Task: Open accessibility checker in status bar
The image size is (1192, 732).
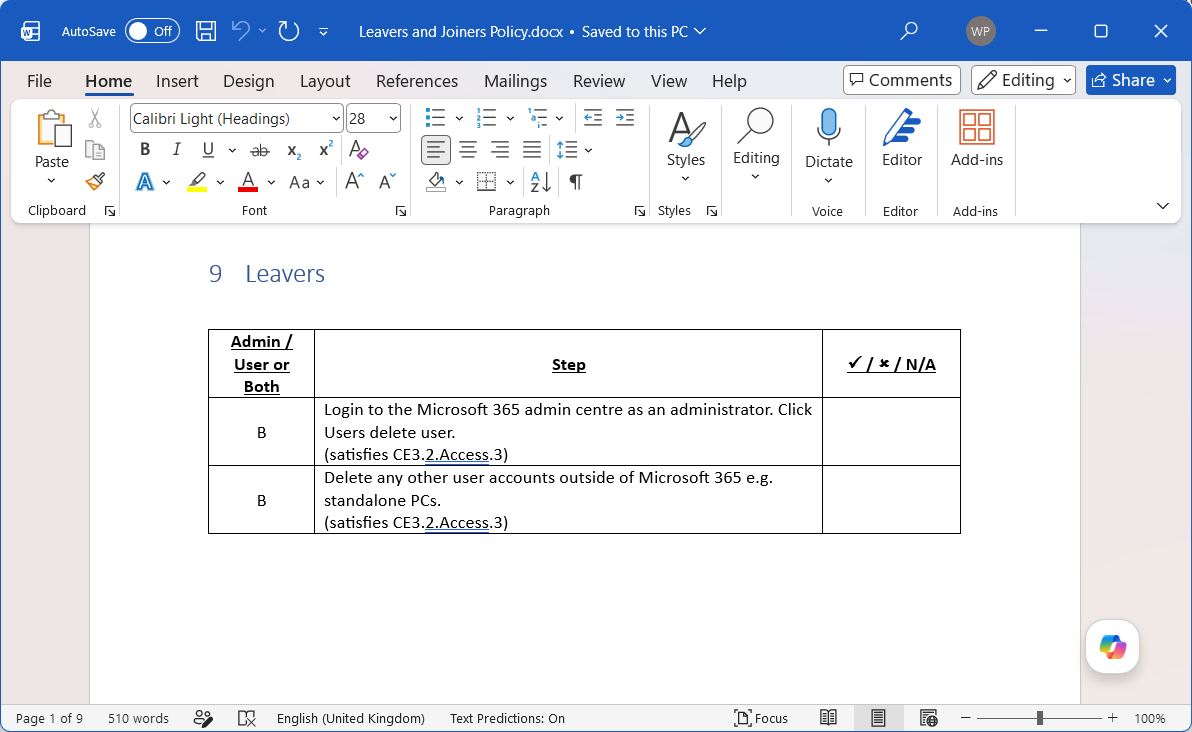Action: (x=203, y=718)
